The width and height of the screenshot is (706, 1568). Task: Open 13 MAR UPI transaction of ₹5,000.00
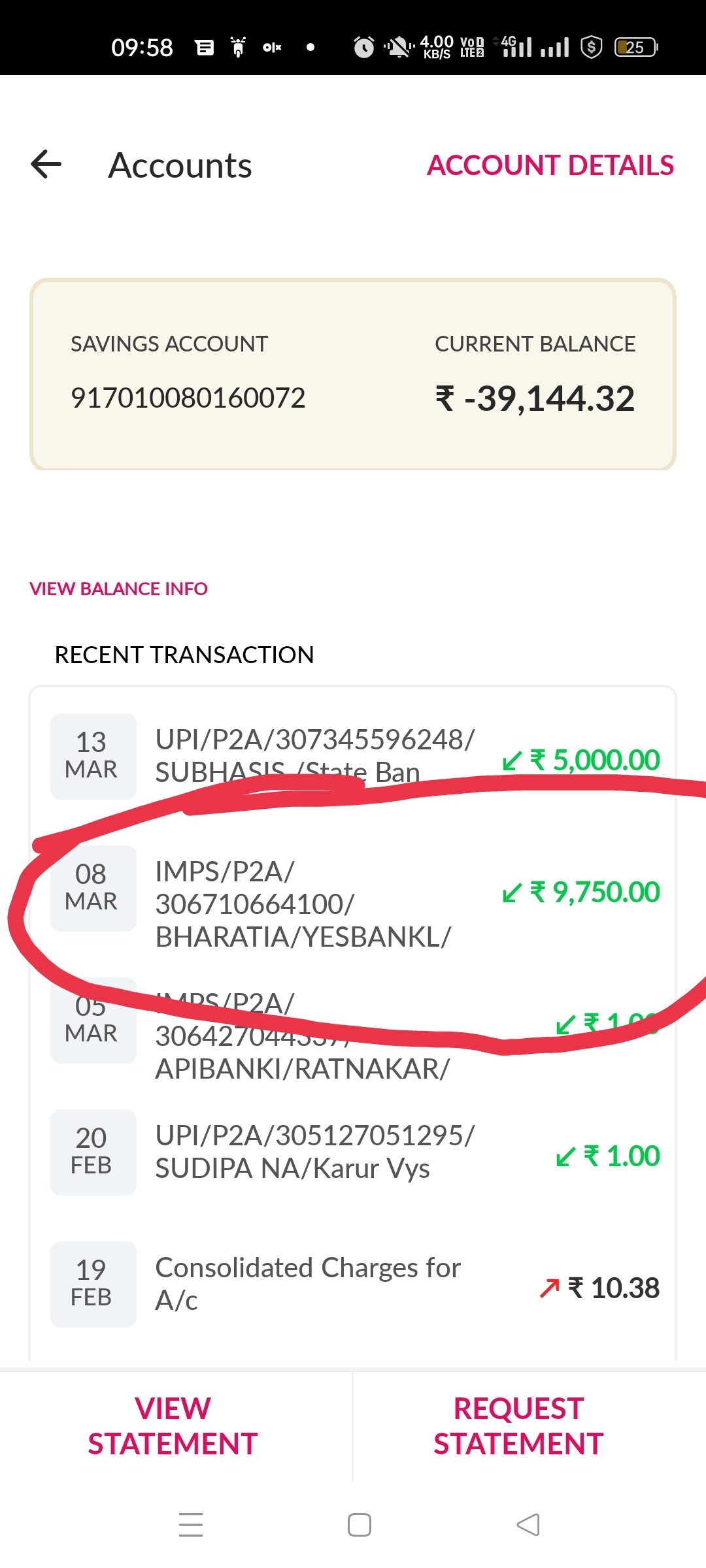[353, 757]
